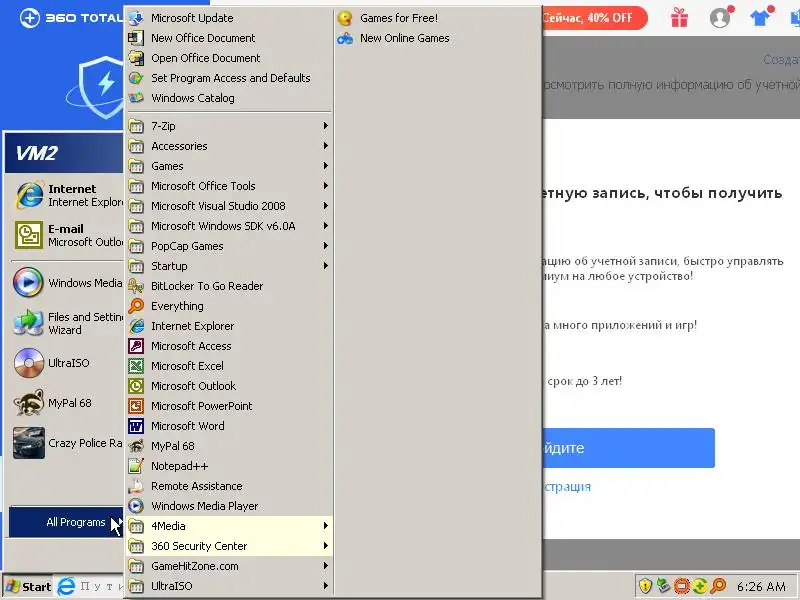The width and height of the screenshot is (800, 600).
Task: Open New Online Games shortcut
Action: pyautogui.click(x=438, y=38)
